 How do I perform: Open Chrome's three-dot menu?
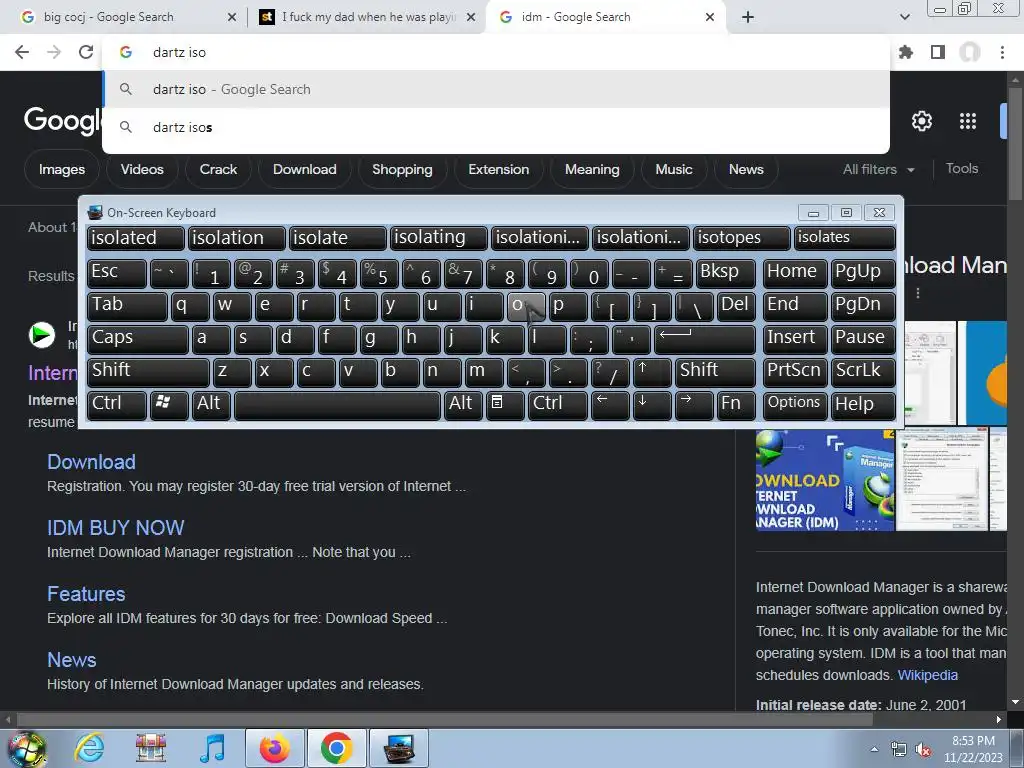(x=1002, y=52)
